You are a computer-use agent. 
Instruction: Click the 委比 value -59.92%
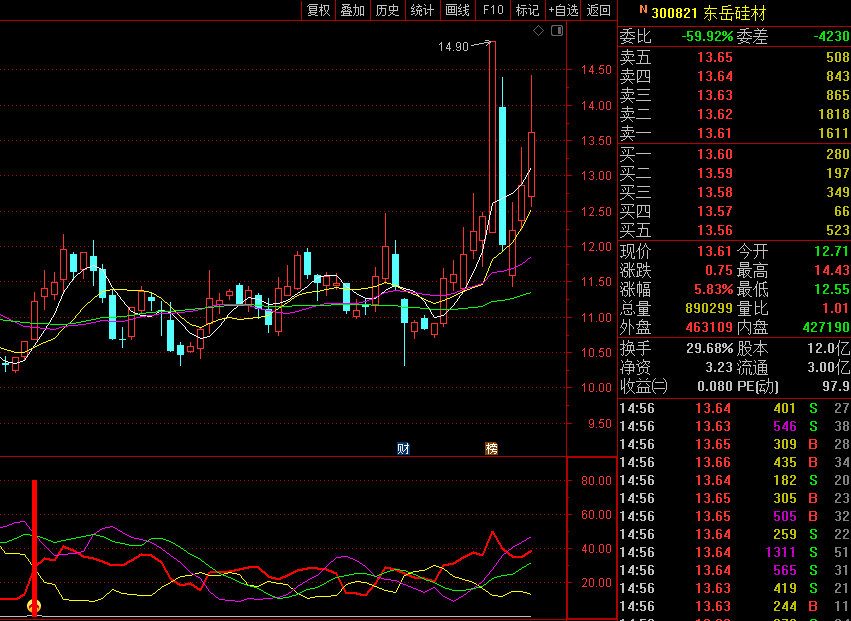click(x=707, y=36)
